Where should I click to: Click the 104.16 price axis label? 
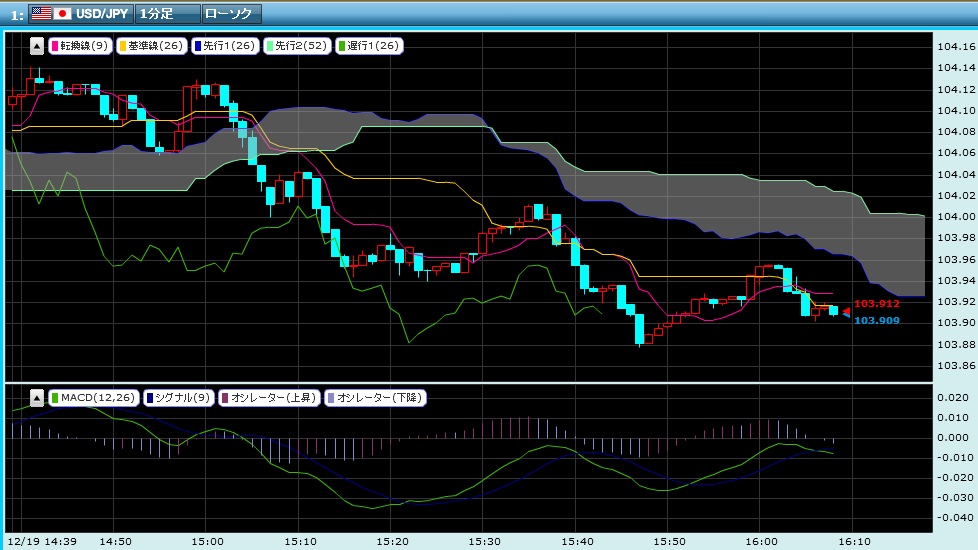pyautogui.click(x=956, y=47)
